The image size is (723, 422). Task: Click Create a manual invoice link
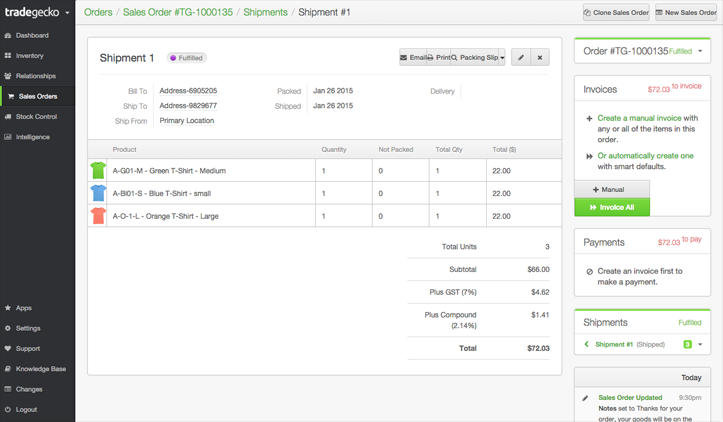(x=639, y=119)
